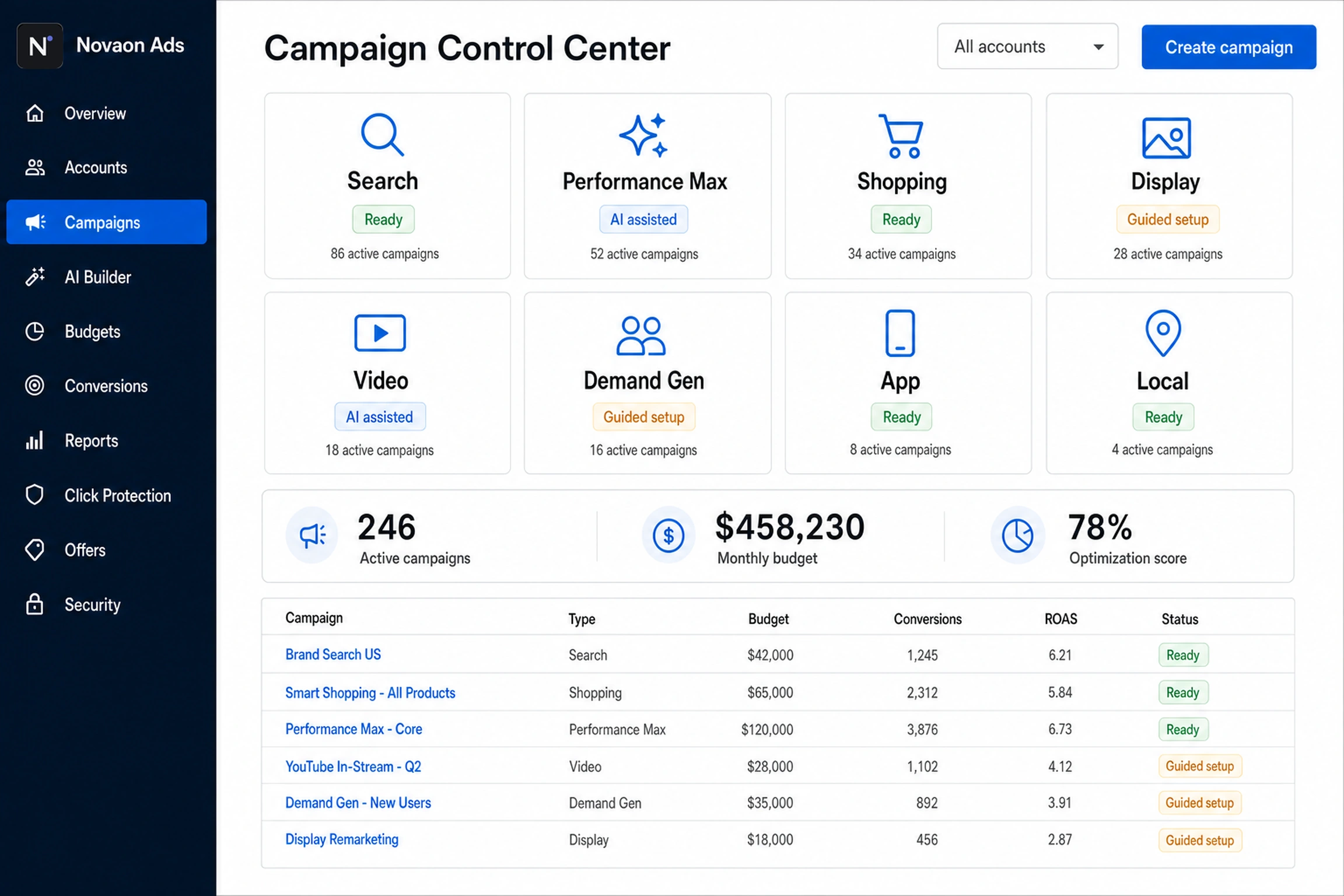The width and height of the screenshot is (1344, 896).
Task: Click the App card title
Action: click(x=900, y=381)
